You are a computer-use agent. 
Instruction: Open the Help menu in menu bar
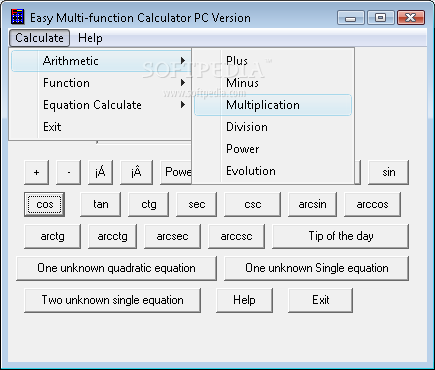90,38
